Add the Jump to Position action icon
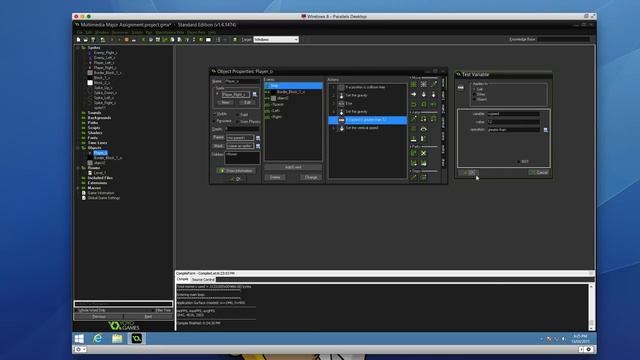The width and height of the screenshot is (640, 360). click(x=413, y=119)
